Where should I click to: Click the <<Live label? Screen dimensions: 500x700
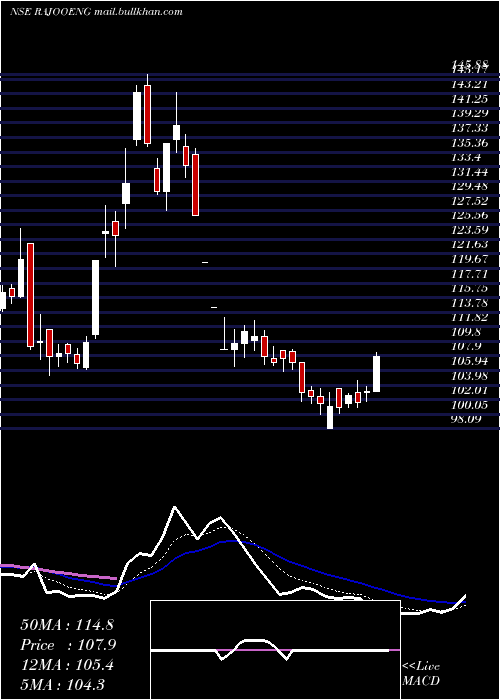421,667
